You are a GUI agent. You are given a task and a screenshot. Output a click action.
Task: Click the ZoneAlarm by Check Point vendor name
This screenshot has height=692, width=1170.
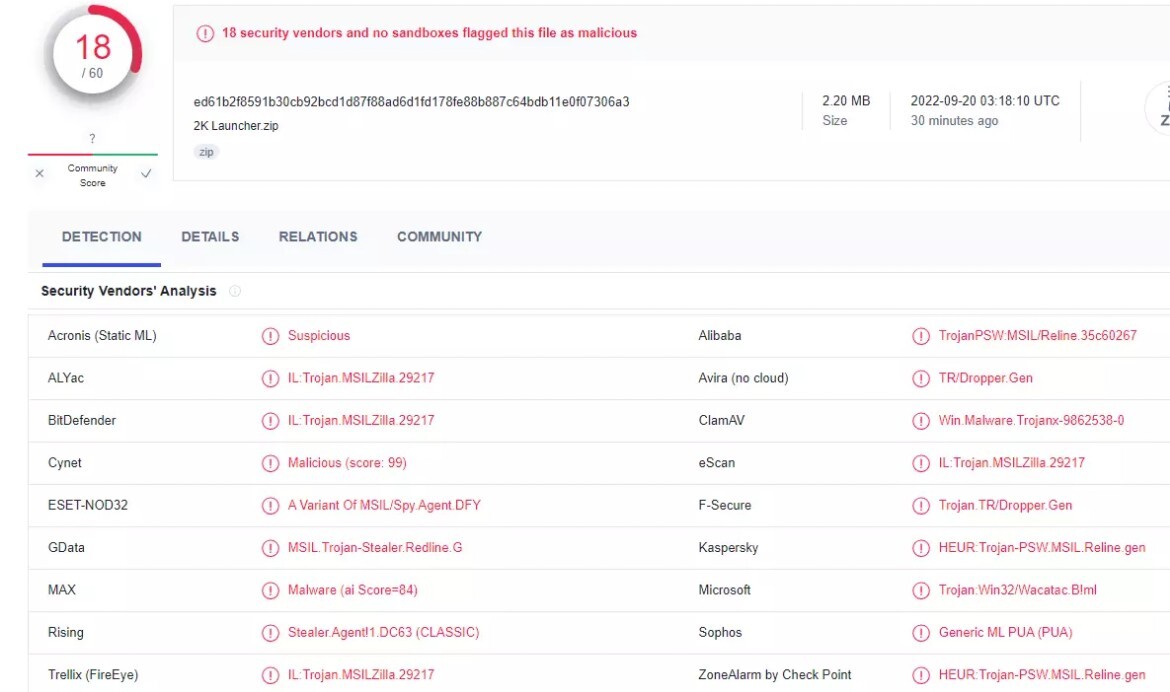coord(775,675)
